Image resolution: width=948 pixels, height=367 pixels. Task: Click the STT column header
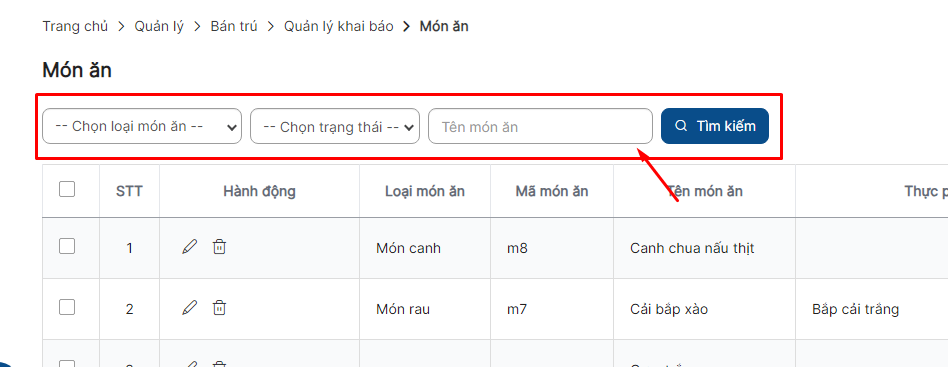coord(129,192)
